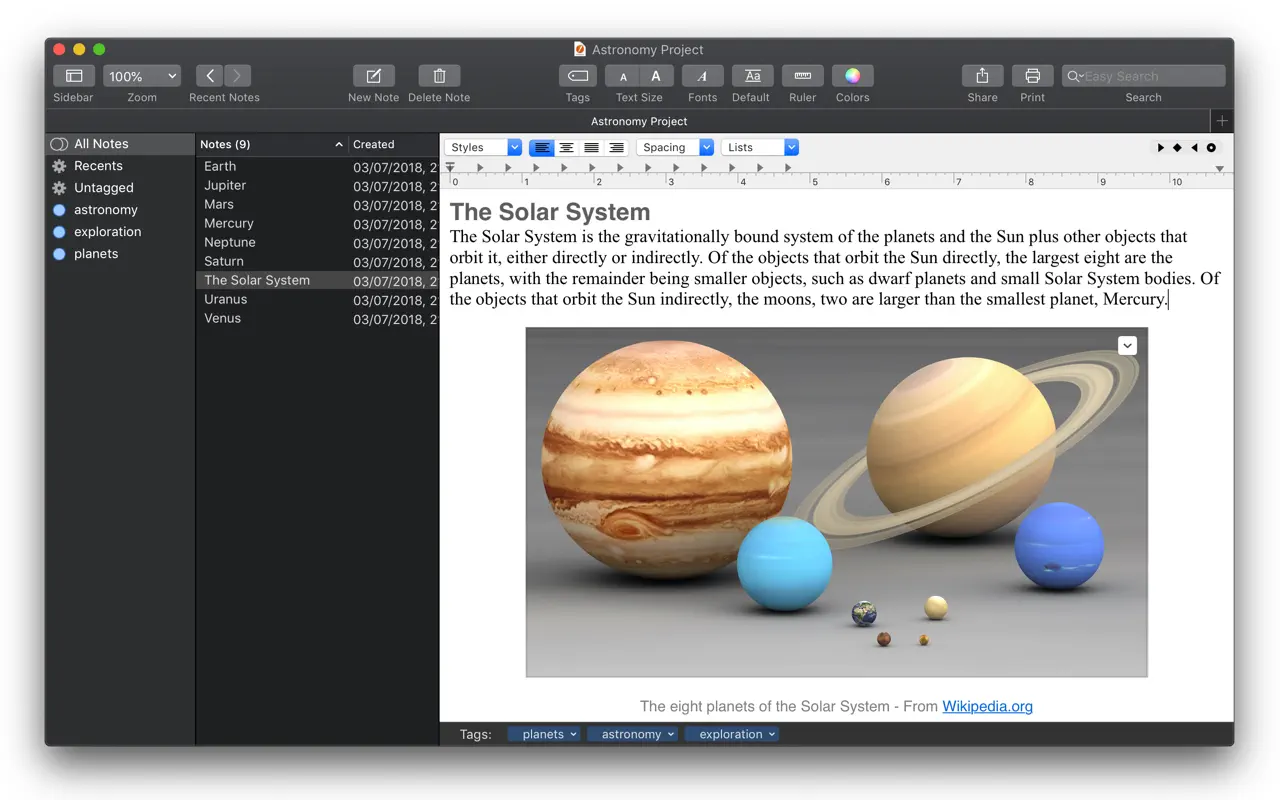
Task: Expand the Styles dropdown
Action: coord(483,147)
